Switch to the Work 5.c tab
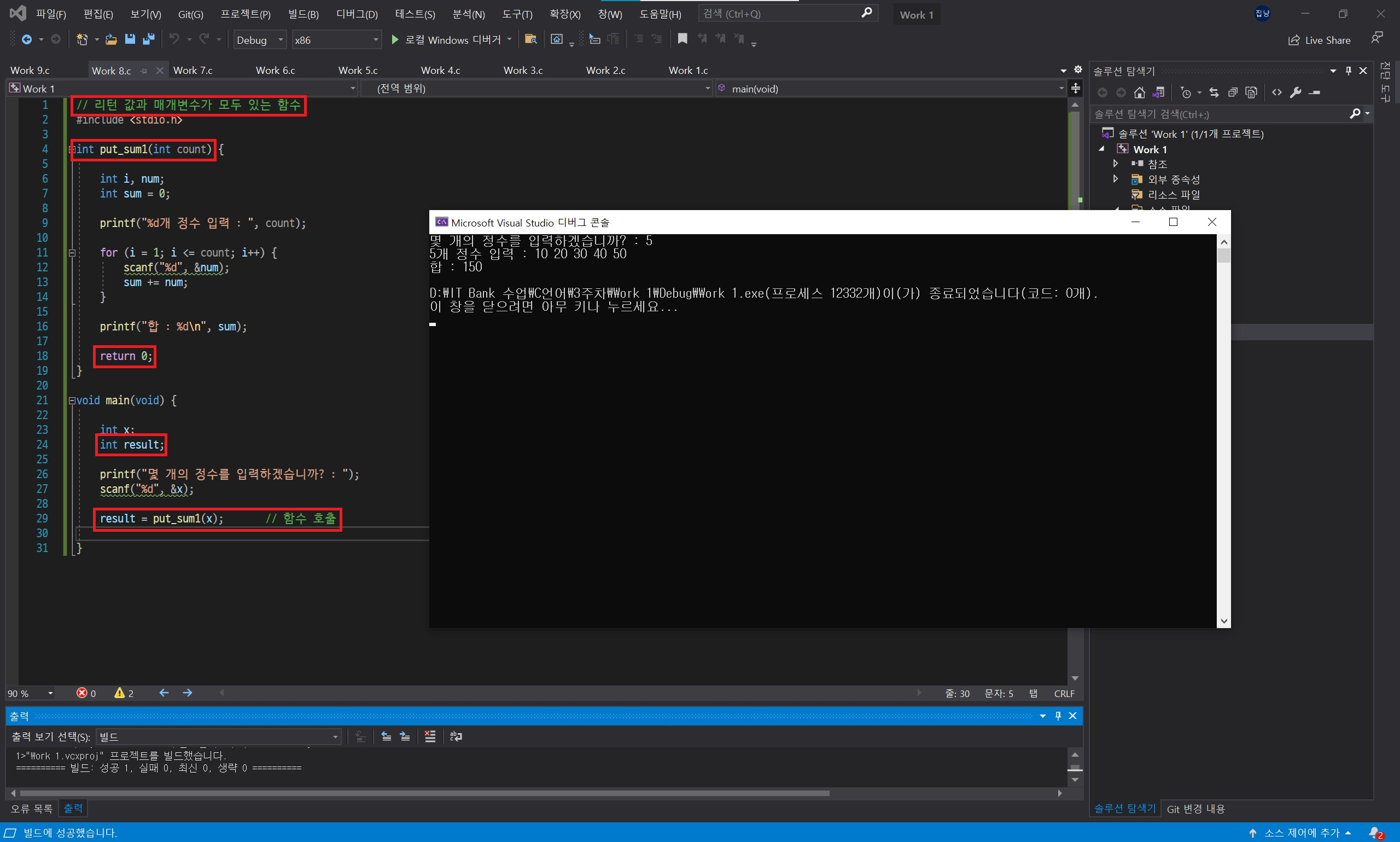Image resolution: width=1400 pixels, height=842 pixels. (358, 71)
